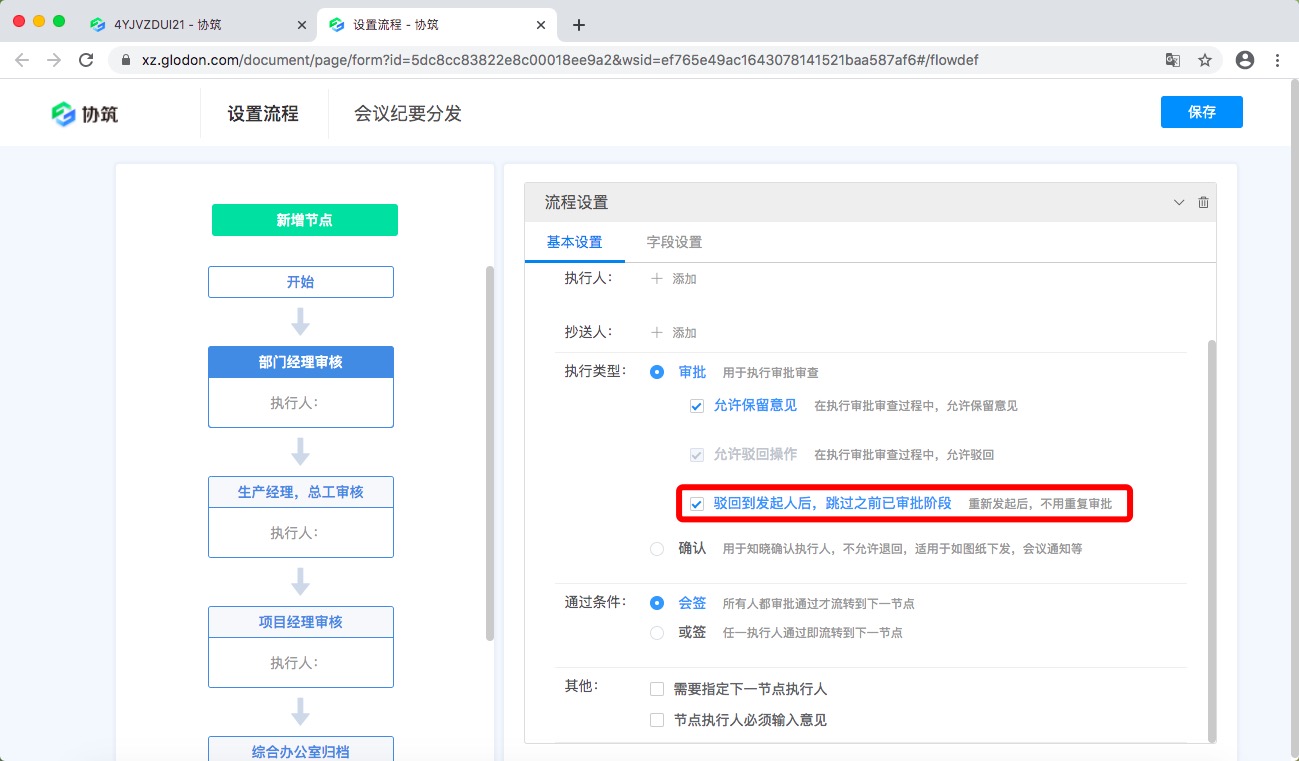Open the Google Translate icon in address bar

pos(1172,60)
